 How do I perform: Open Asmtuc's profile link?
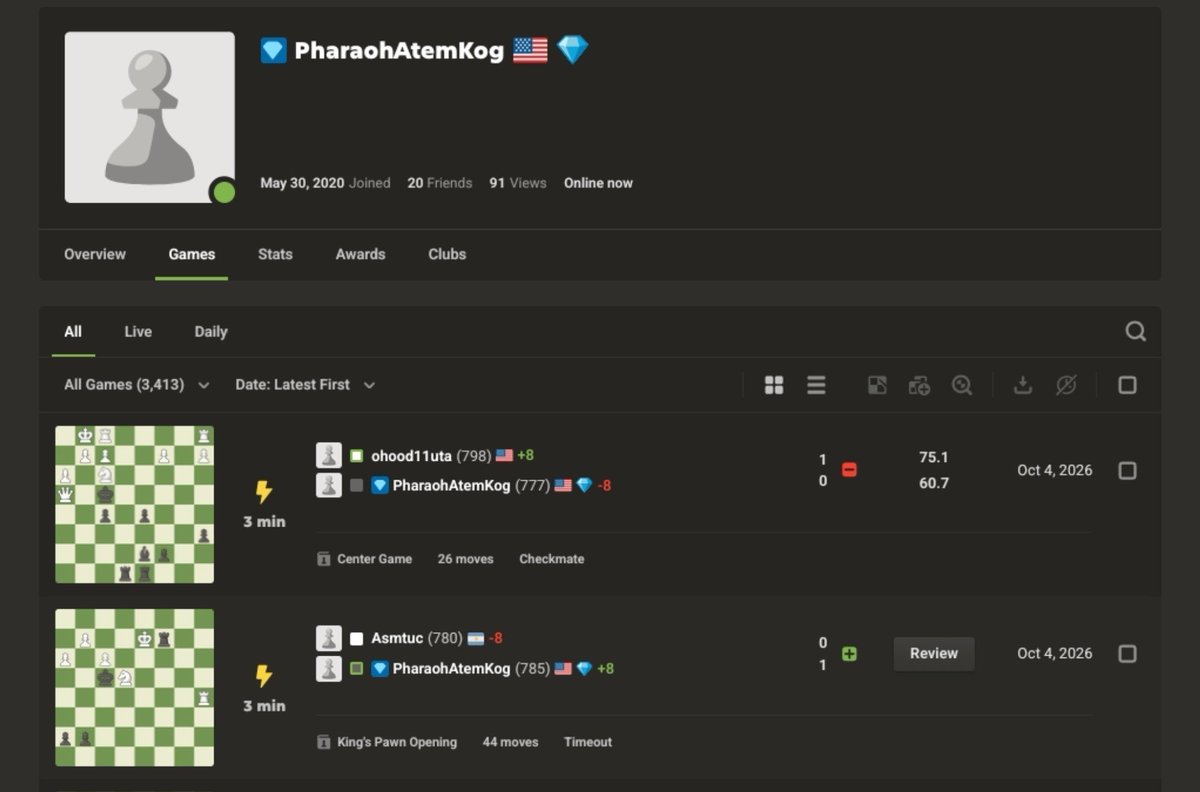[x=397, y=639]
